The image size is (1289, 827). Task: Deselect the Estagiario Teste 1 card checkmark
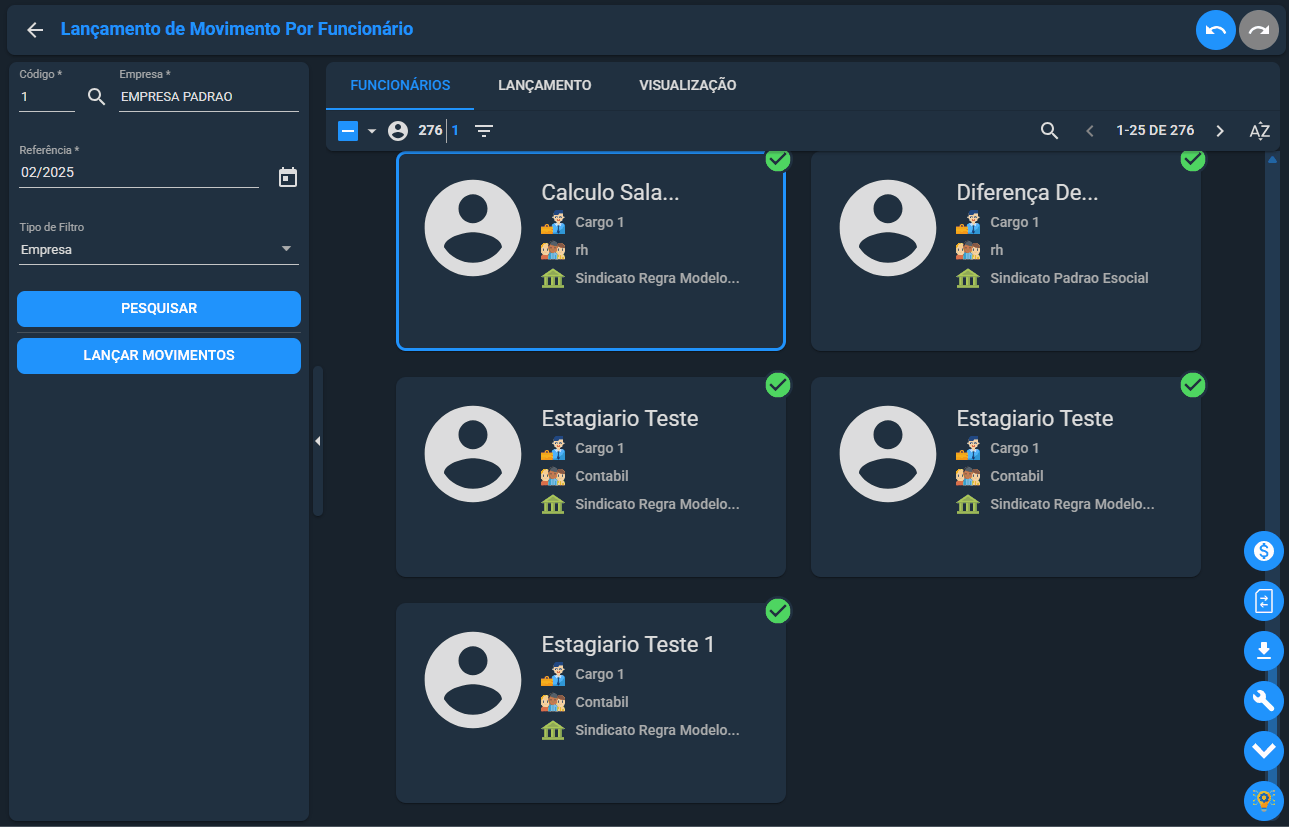click(778, 611)
